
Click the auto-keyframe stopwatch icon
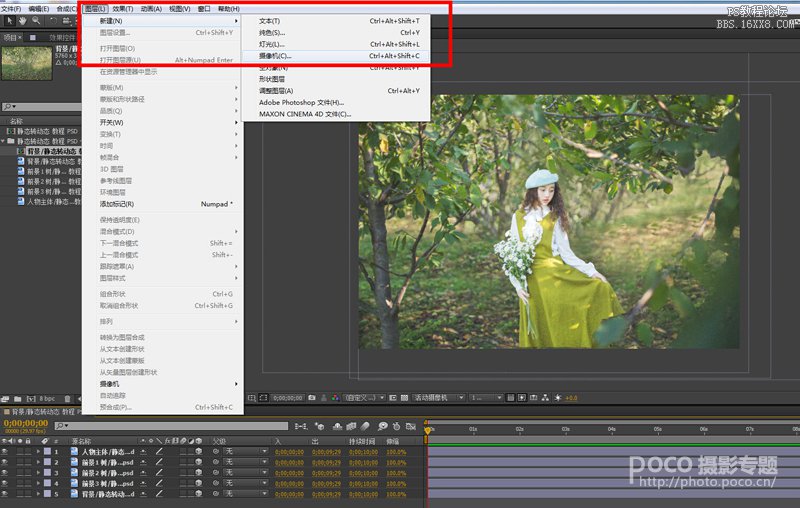tap(396, 426)
